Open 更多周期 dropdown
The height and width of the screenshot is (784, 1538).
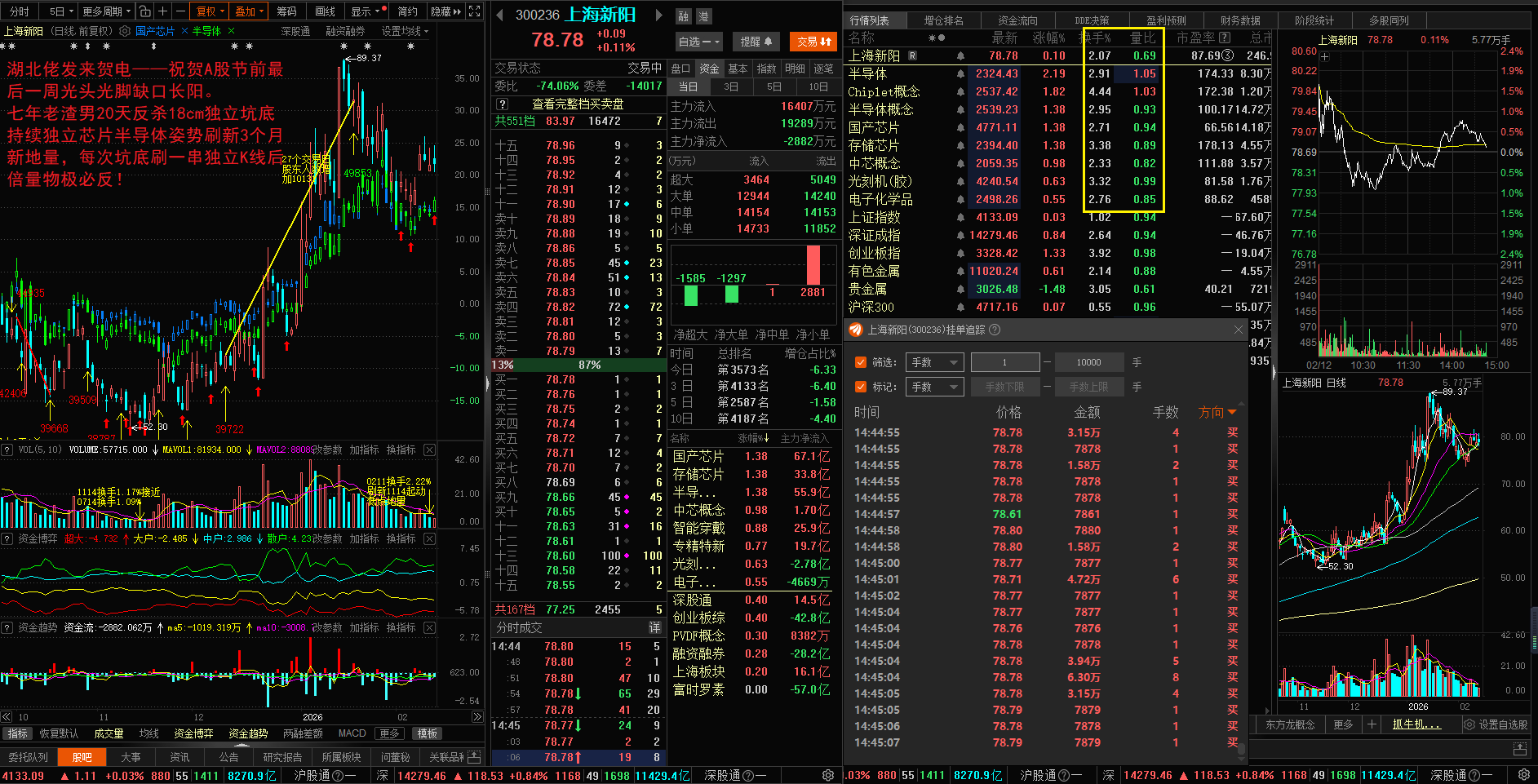tap(106, 11)
